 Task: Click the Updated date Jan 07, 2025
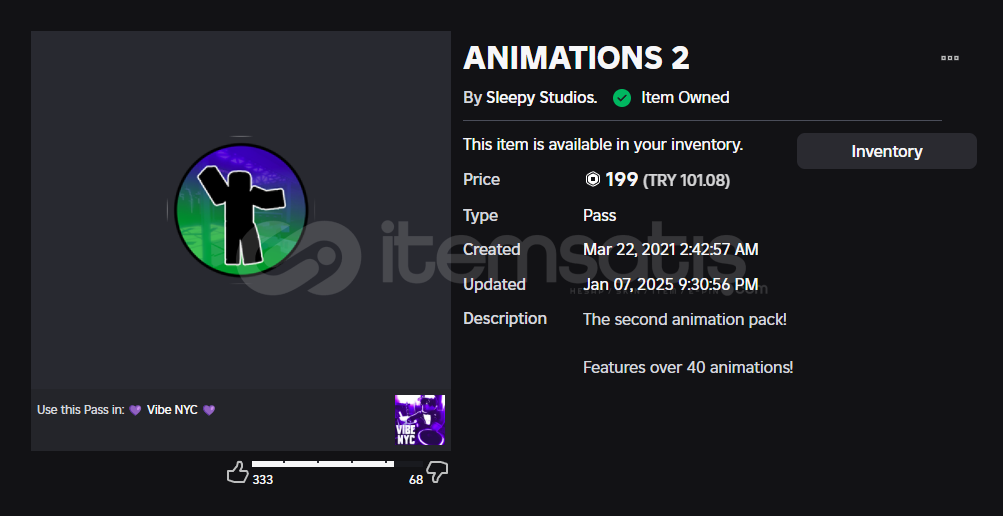[x=671, y=284]
